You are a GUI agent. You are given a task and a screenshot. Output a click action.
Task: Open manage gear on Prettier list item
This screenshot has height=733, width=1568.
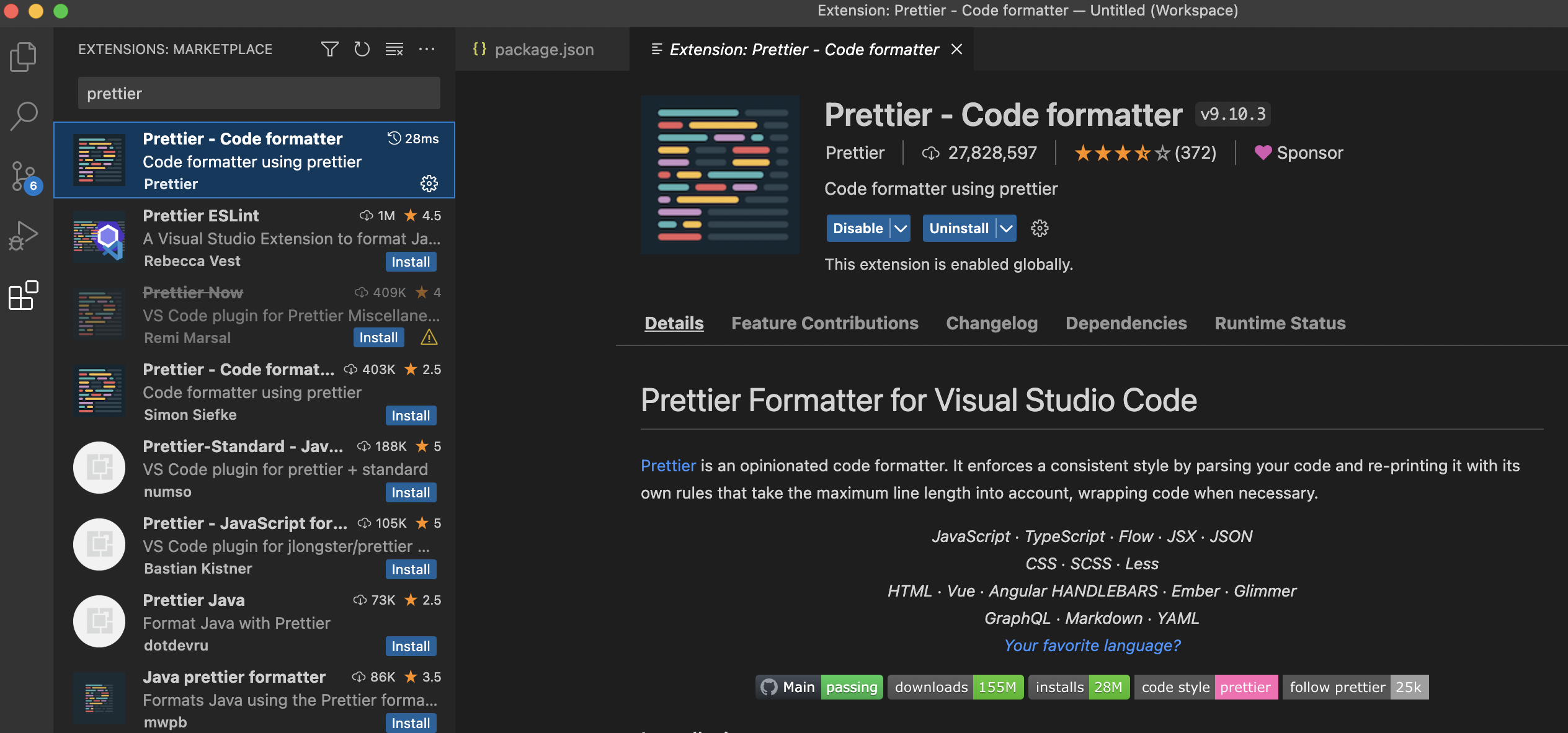click(429, 184)
